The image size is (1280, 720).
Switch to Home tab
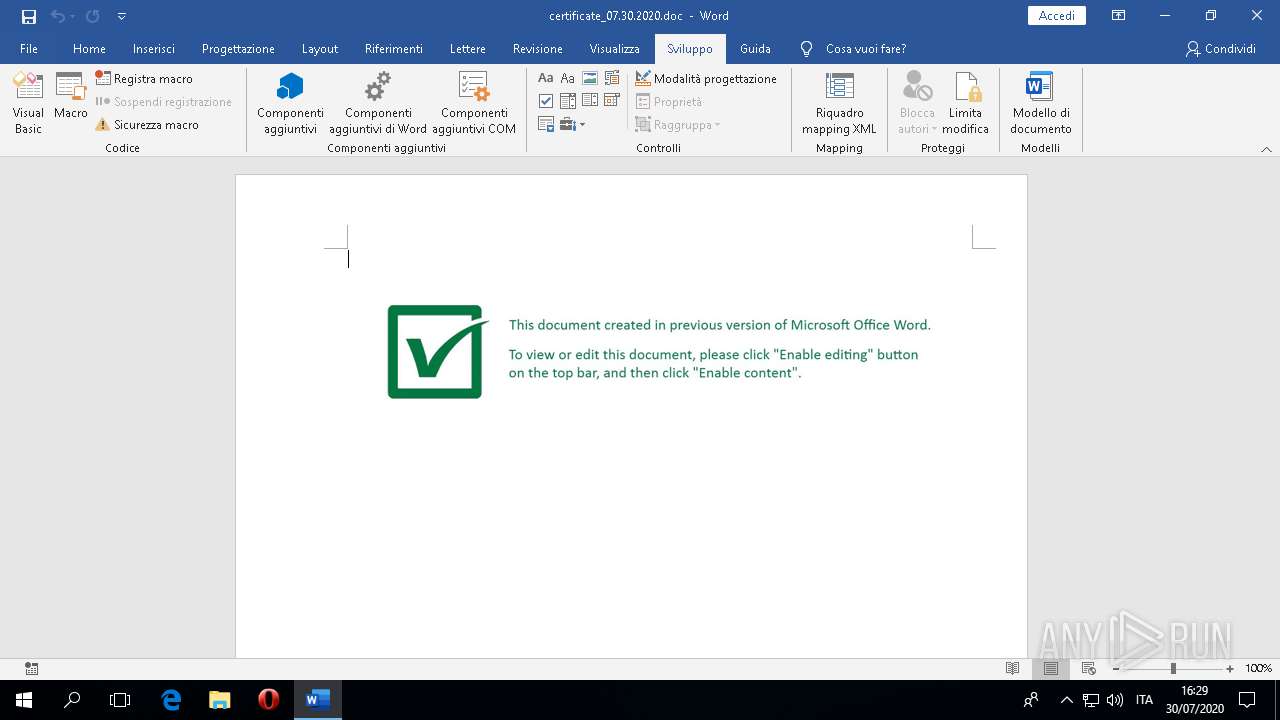point(89,49)
